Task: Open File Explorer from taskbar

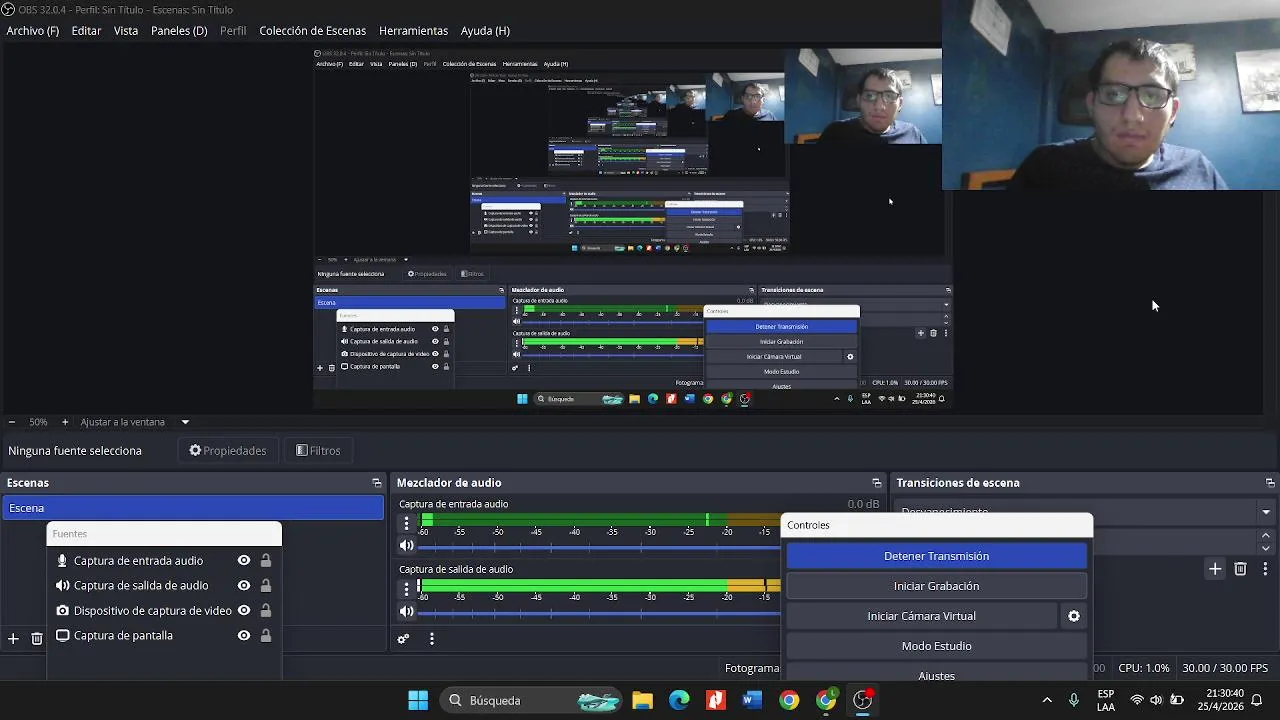Action: pyautogui.click(x=642, y=701)
